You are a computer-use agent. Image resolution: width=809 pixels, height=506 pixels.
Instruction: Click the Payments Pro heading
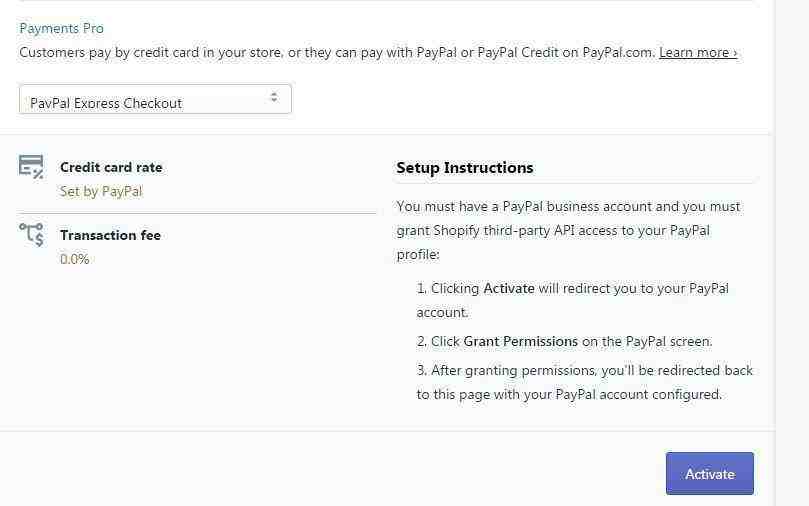pyautogui.click(x=61, y=28)
